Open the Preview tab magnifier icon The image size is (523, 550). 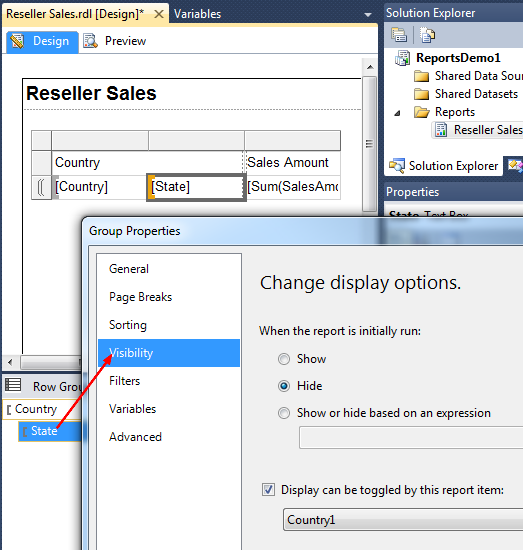(90, 41)
